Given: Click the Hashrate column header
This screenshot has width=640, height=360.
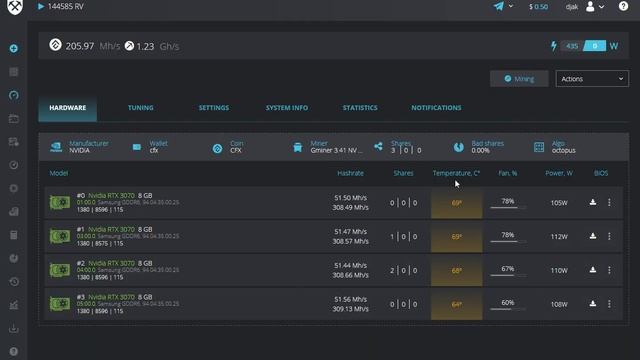Looking at the screenshot, I should [350, 173].
